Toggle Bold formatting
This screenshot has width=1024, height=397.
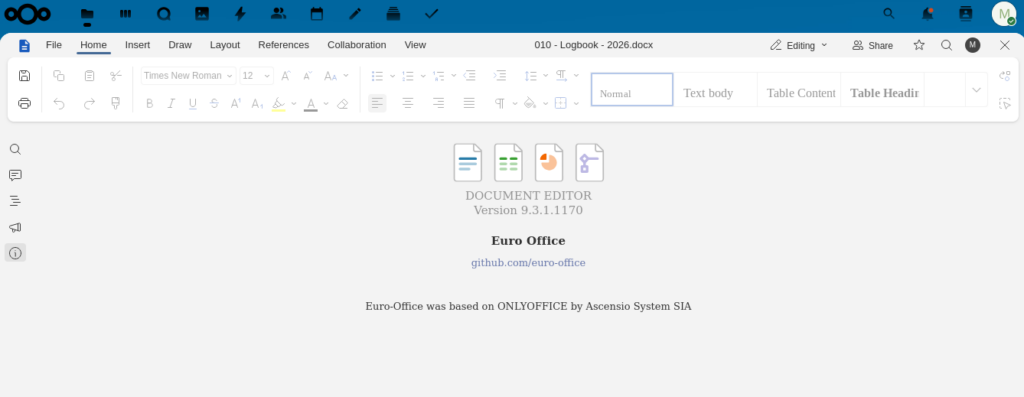150,103
